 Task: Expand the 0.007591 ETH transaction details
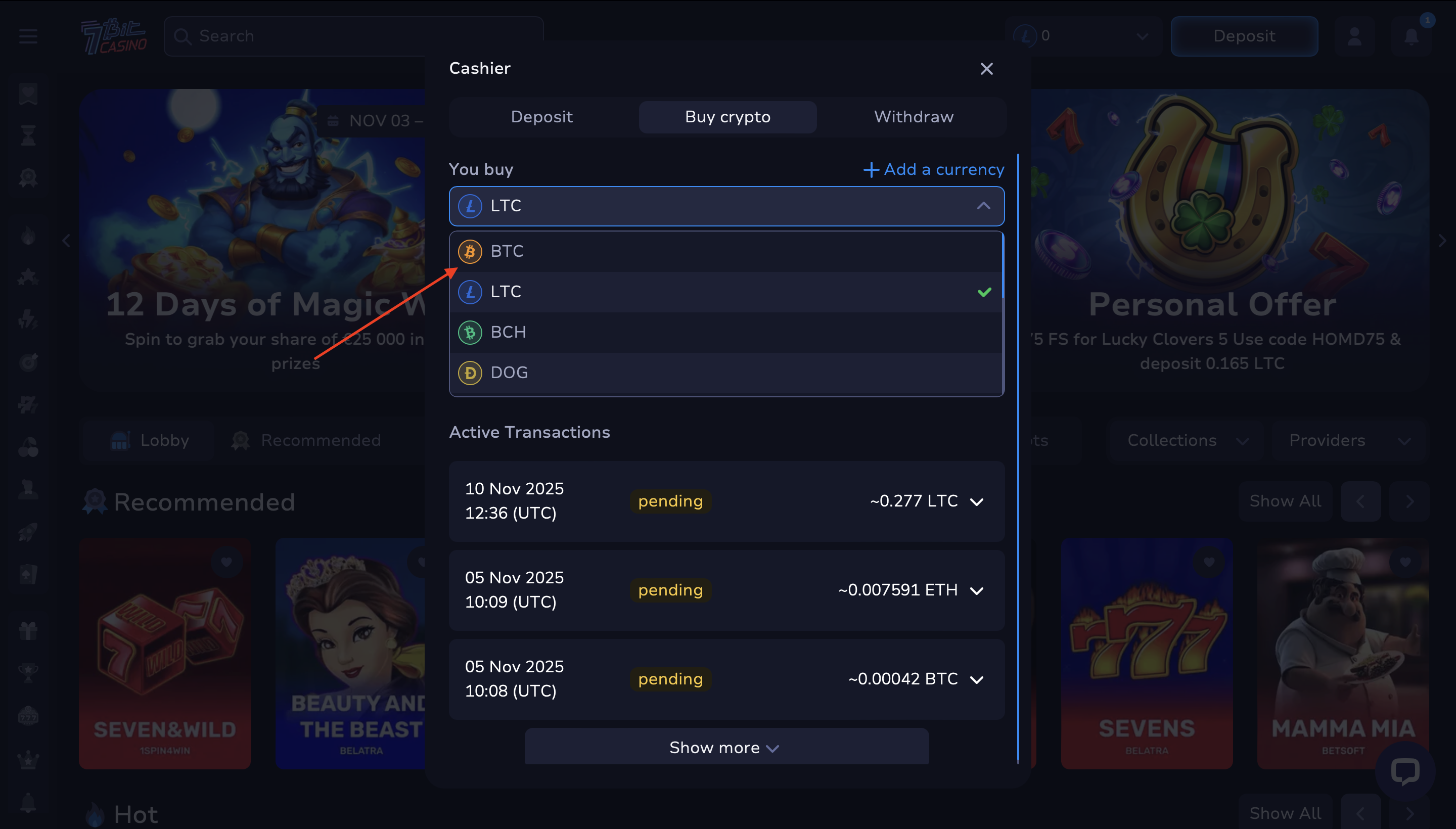tap(977, 590)
